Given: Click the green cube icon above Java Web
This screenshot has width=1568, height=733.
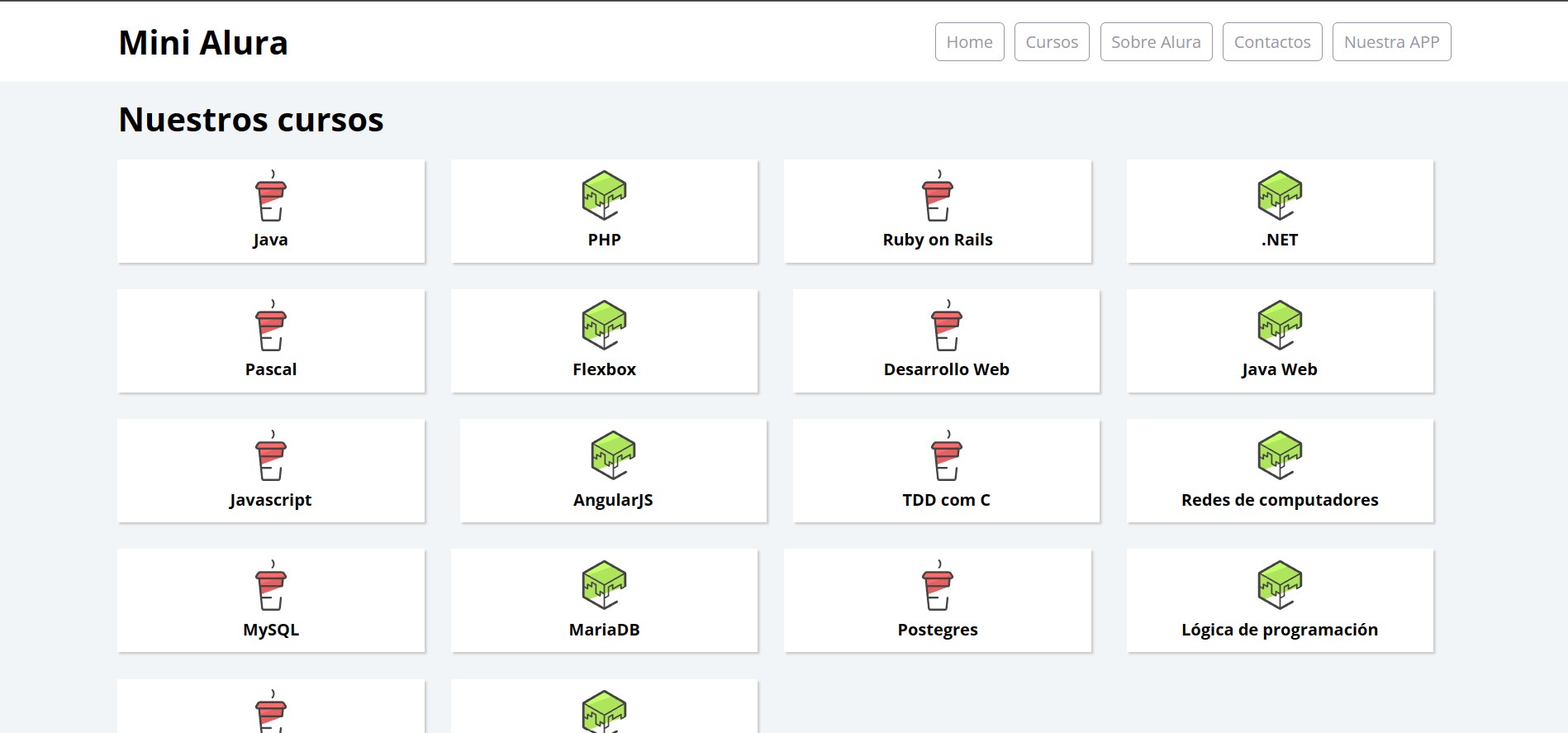Looking at the screenshot, I should click(1280, 326).
